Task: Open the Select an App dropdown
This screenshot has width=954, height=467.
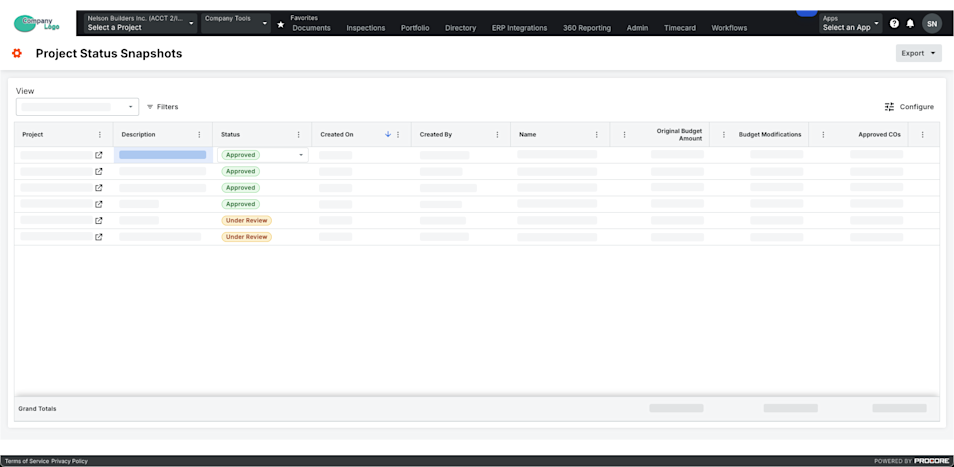Action: (851, 23)
